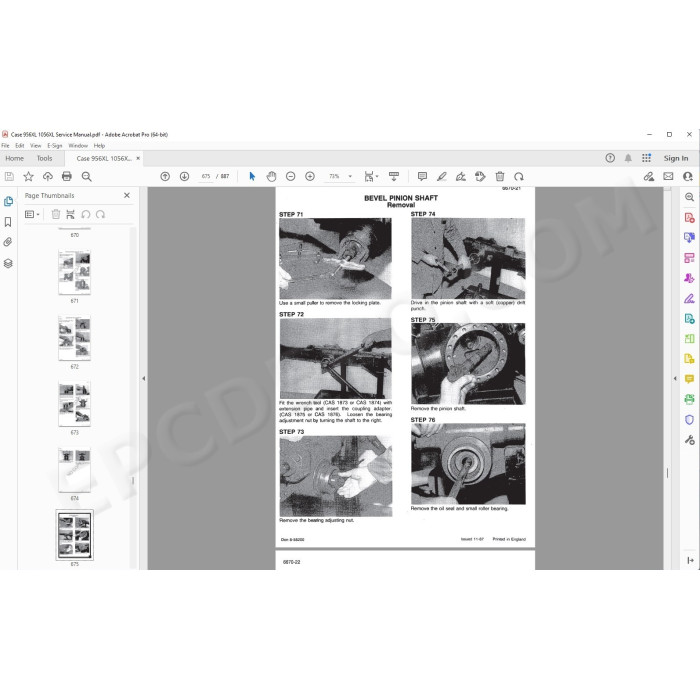Screen dimensions: 700x700
Task: Click the zoom percentage field
Action: [x=334, y=176]
